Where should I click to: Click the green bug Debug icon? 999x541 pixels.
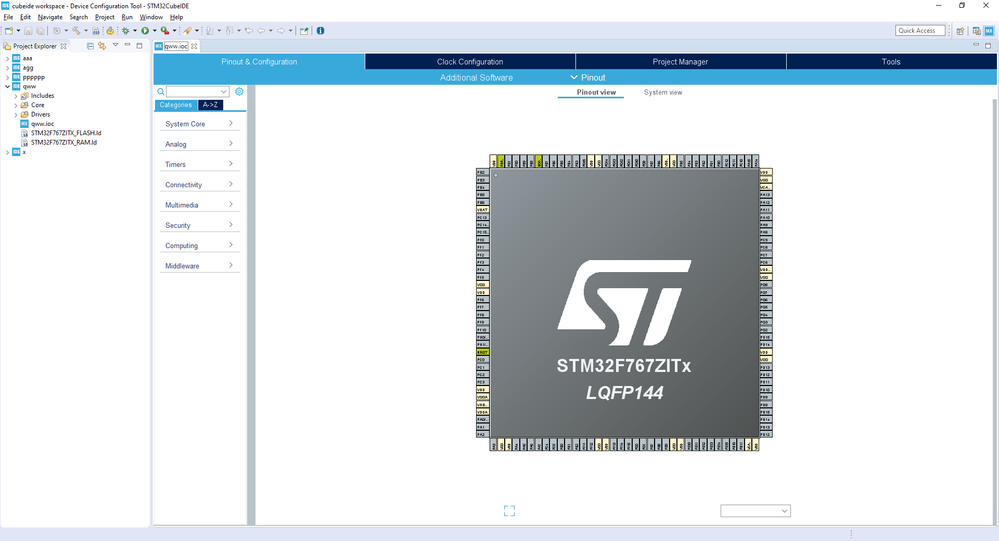point(126,31)
